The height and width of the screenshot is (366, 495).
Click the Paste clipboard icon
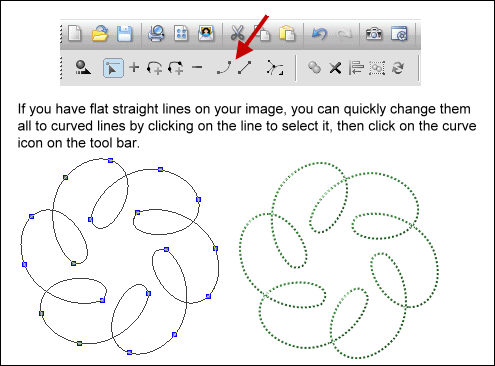(287, 34)
